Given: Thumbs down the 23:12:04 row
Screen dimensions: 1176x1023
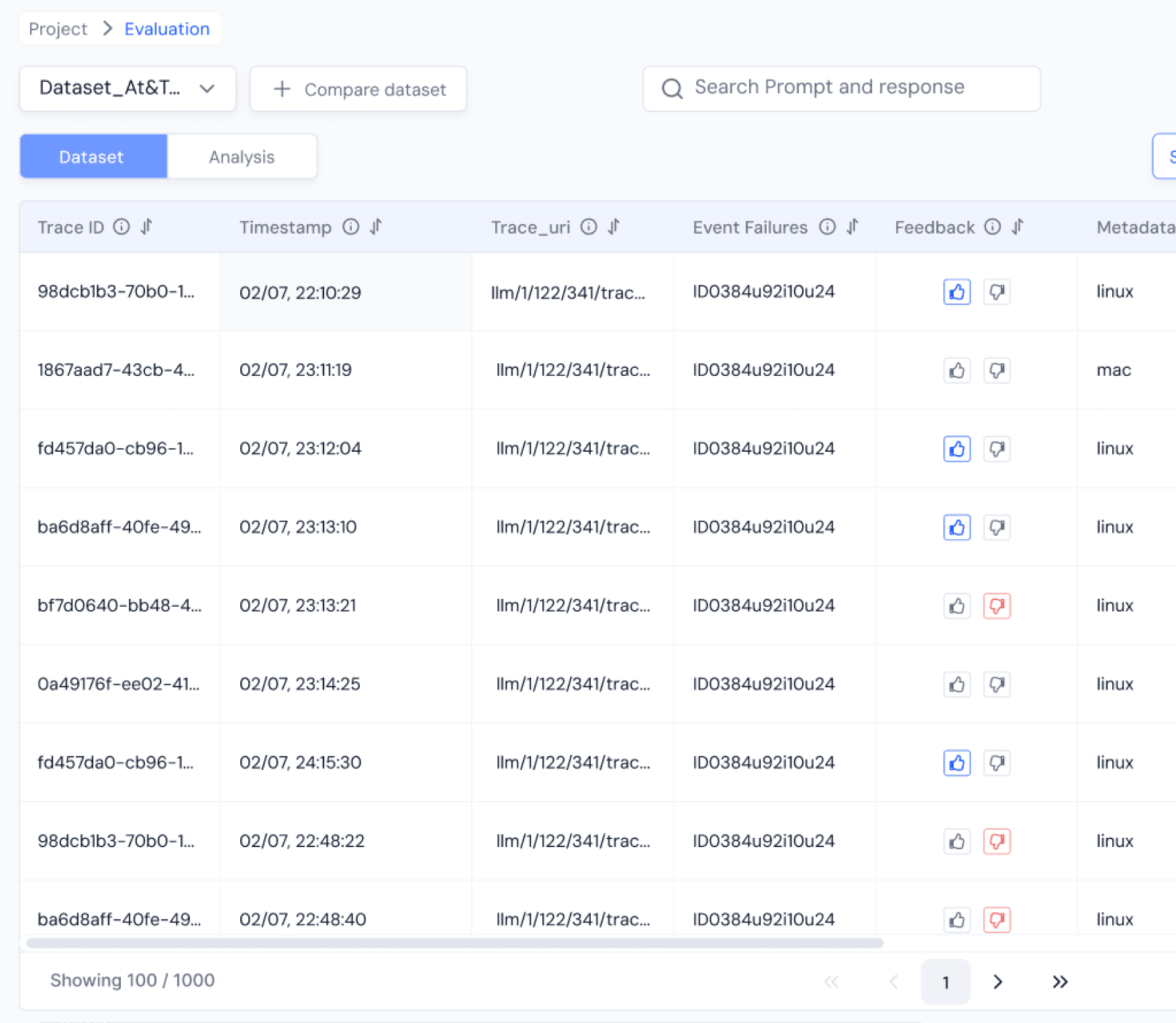Looking at the screenshot, I should point(997,448).
